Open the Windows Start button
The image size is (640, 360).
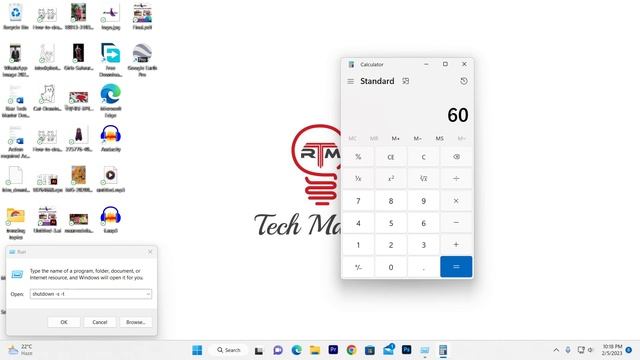(x=197, y=350)
